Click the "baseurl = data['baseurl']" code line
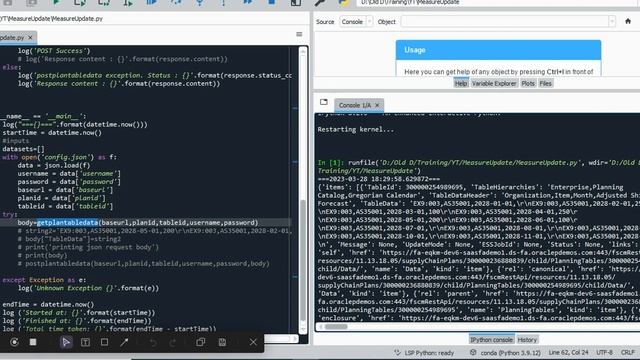 tap(65, 190)
